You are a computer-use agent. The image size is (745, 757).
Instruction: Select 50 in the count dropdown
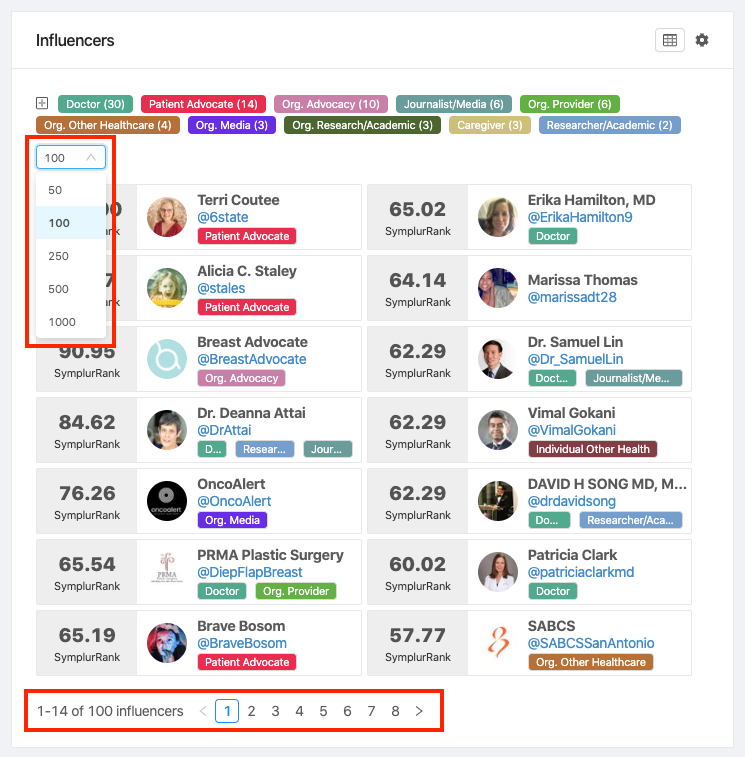click(71, 190)
